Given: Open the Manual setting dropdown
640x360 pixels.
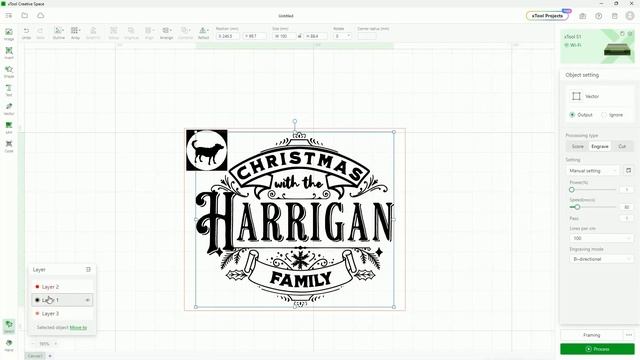Looking at the screenshot, I should click(593, 171).
